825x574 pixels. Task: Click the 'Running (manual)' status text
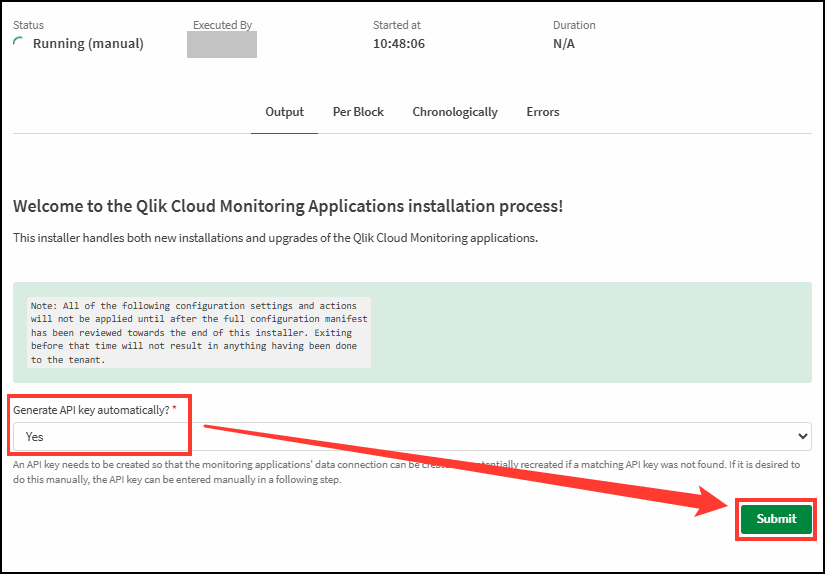tap(88, 44)
